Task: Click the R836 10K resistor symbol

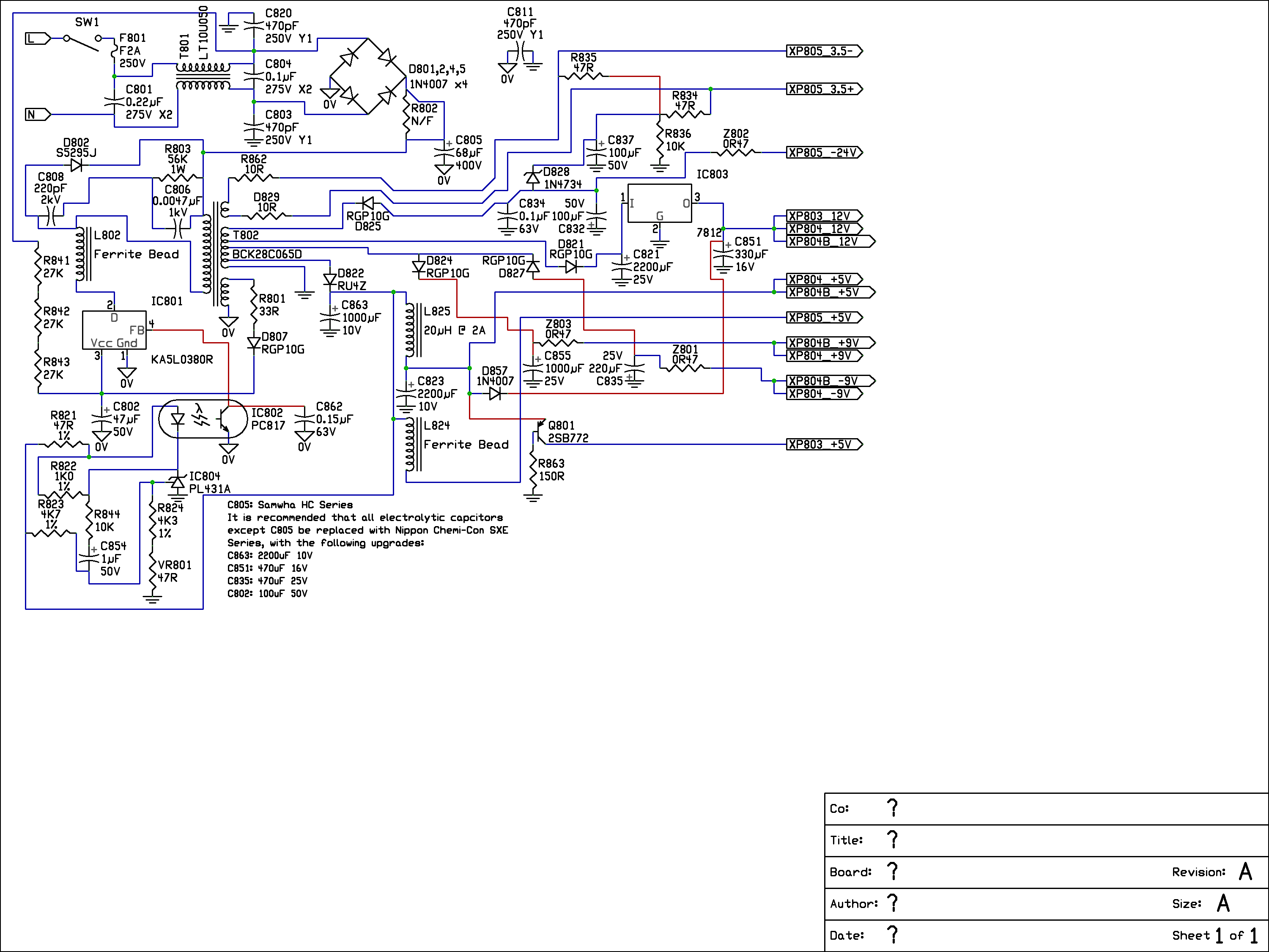Action: pyautogui.click(x=660, y=140)
